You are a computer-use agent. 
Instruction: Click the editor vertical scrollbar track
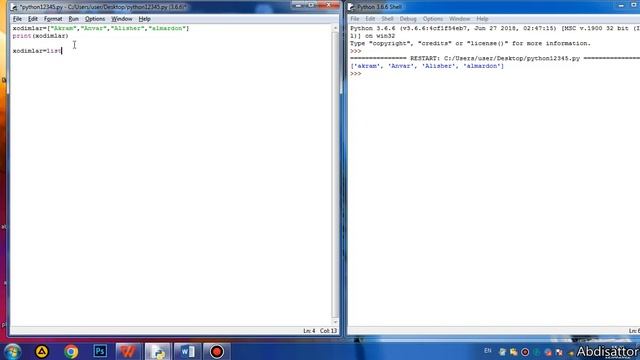(336, 176)
